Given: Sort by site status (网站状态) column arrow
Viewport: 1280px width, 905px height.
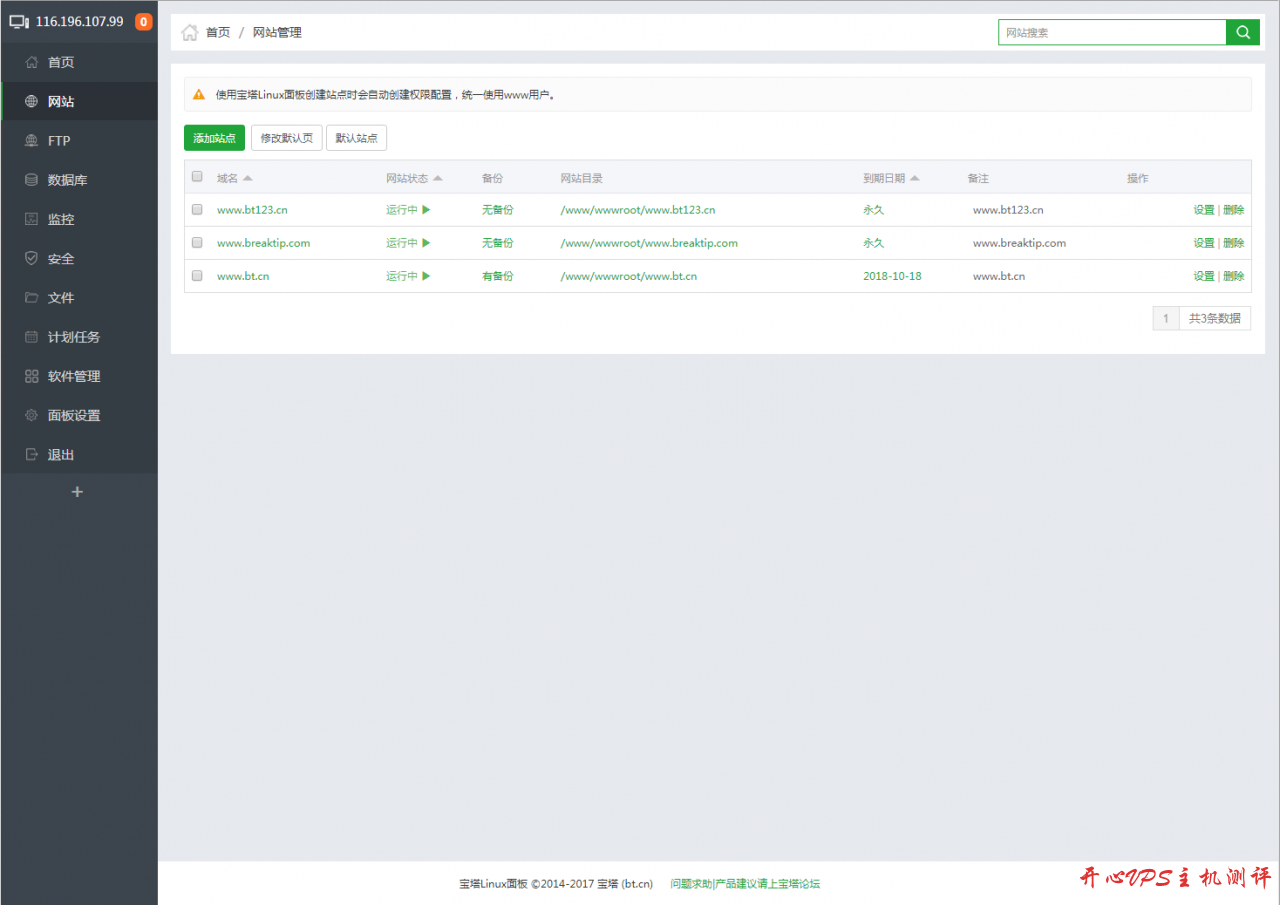Looking at the screenshot, I should [x=438, y=178].
